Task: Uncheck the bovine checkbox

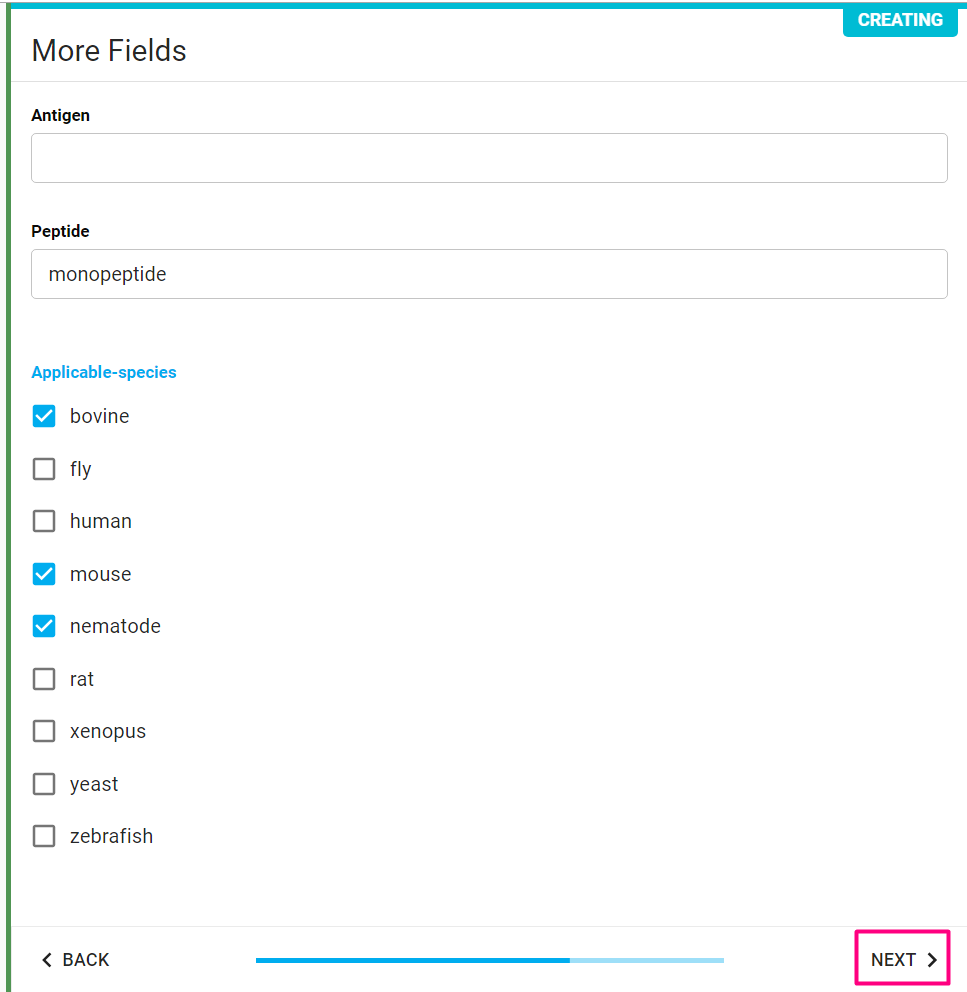Action: pyautogui.click(x=44, y=416)
